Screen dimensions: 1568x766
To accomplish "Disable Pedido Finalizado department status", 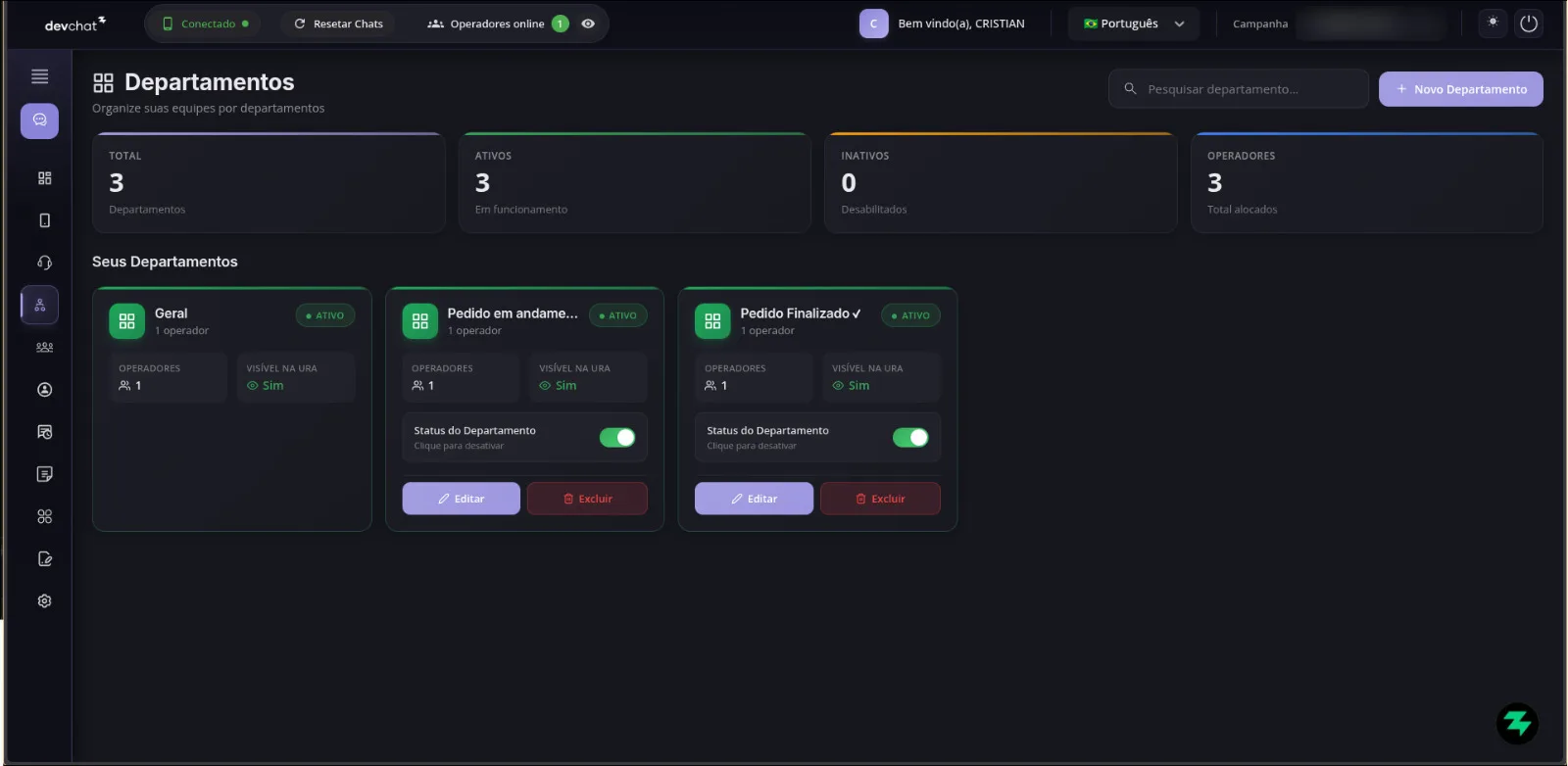I will click(x=910, y=438).
